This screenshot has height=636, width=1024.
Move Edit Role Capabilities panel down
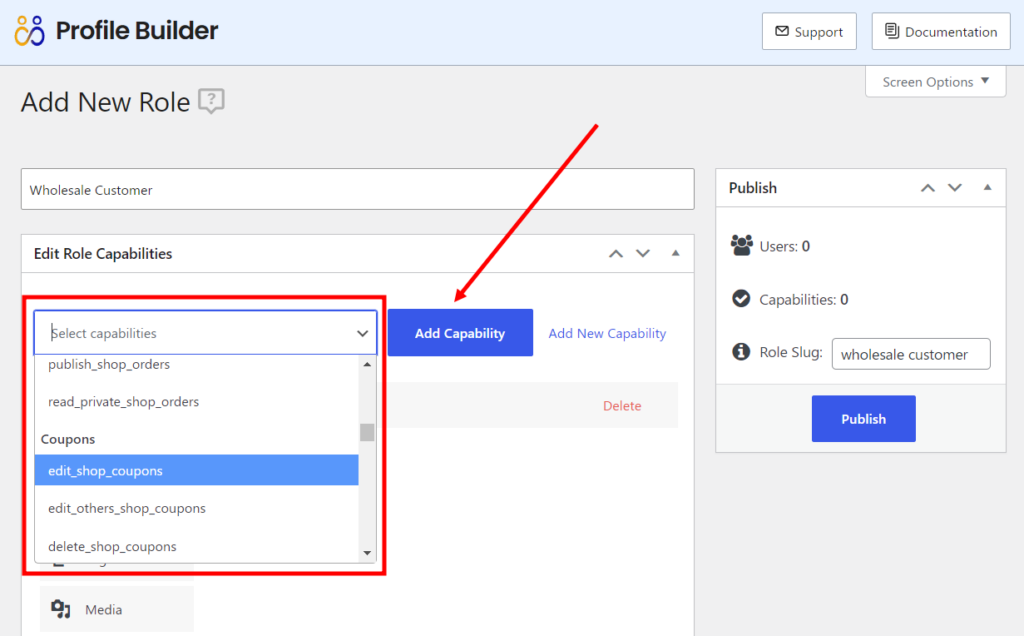click(643, 254)
